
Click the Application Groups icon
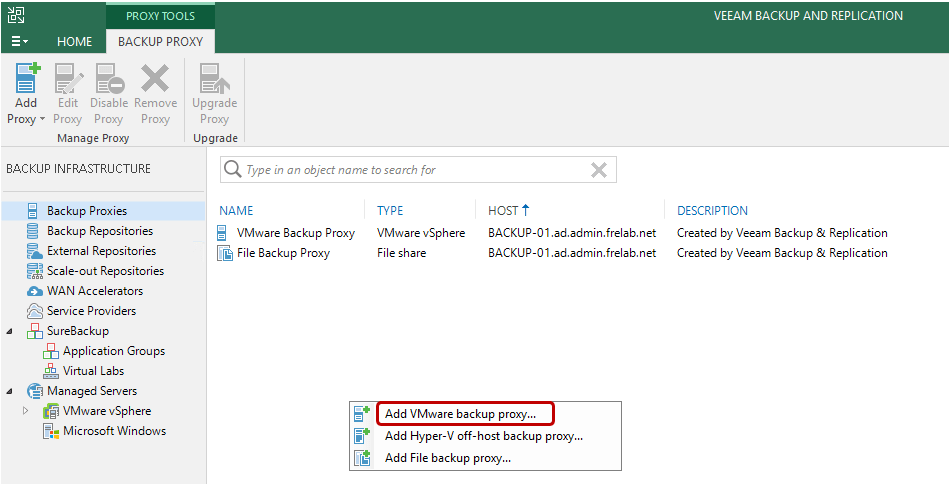point(50,351)
